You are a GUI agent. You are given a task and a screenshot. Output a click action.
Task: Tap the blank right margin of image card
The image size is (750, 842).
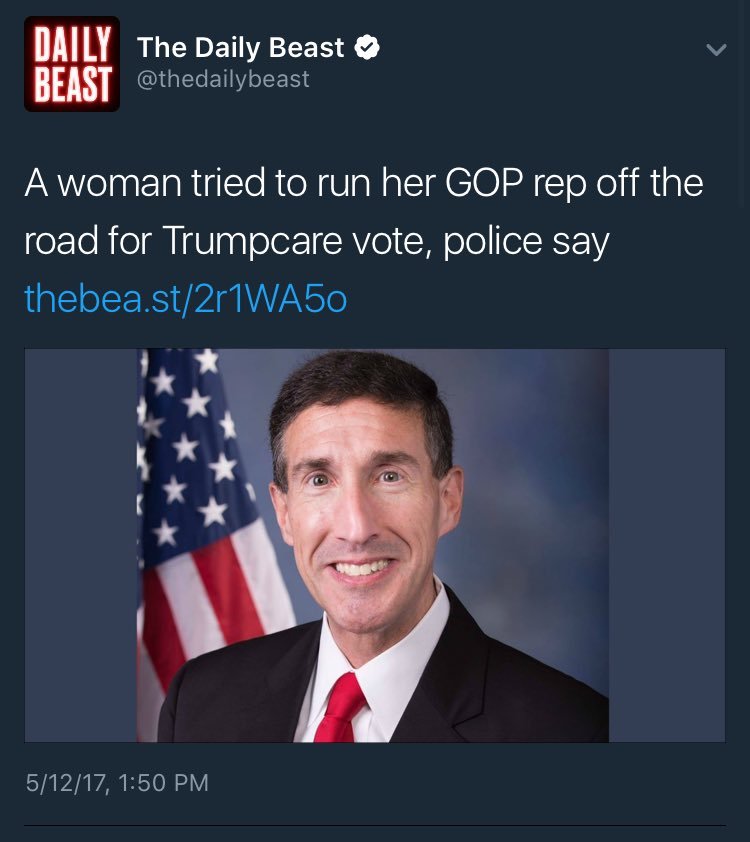coord(667,546)
